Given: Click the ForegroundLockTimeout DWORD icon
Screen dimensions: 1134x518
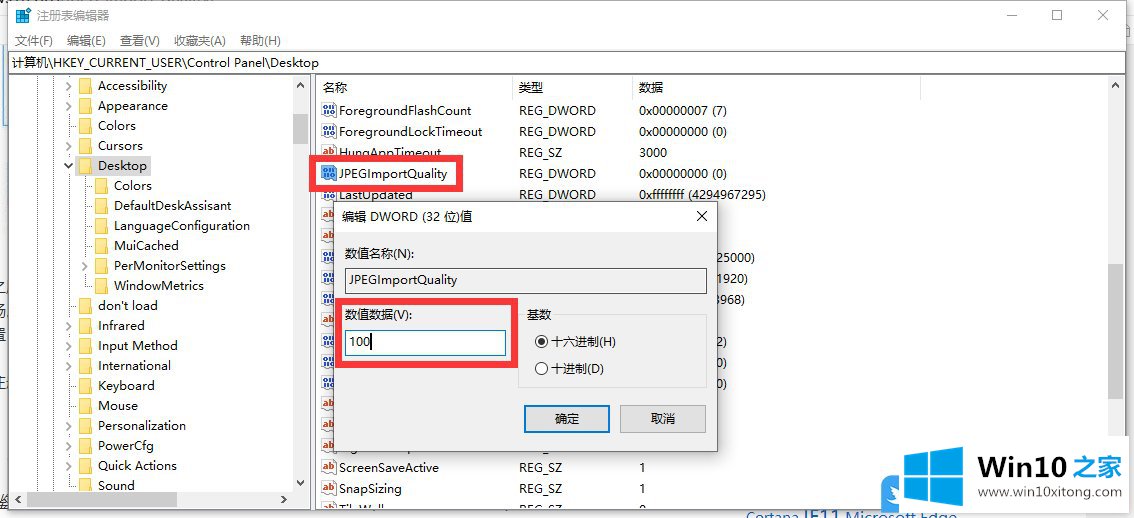Looking at the screenshot, I should 329,132.
